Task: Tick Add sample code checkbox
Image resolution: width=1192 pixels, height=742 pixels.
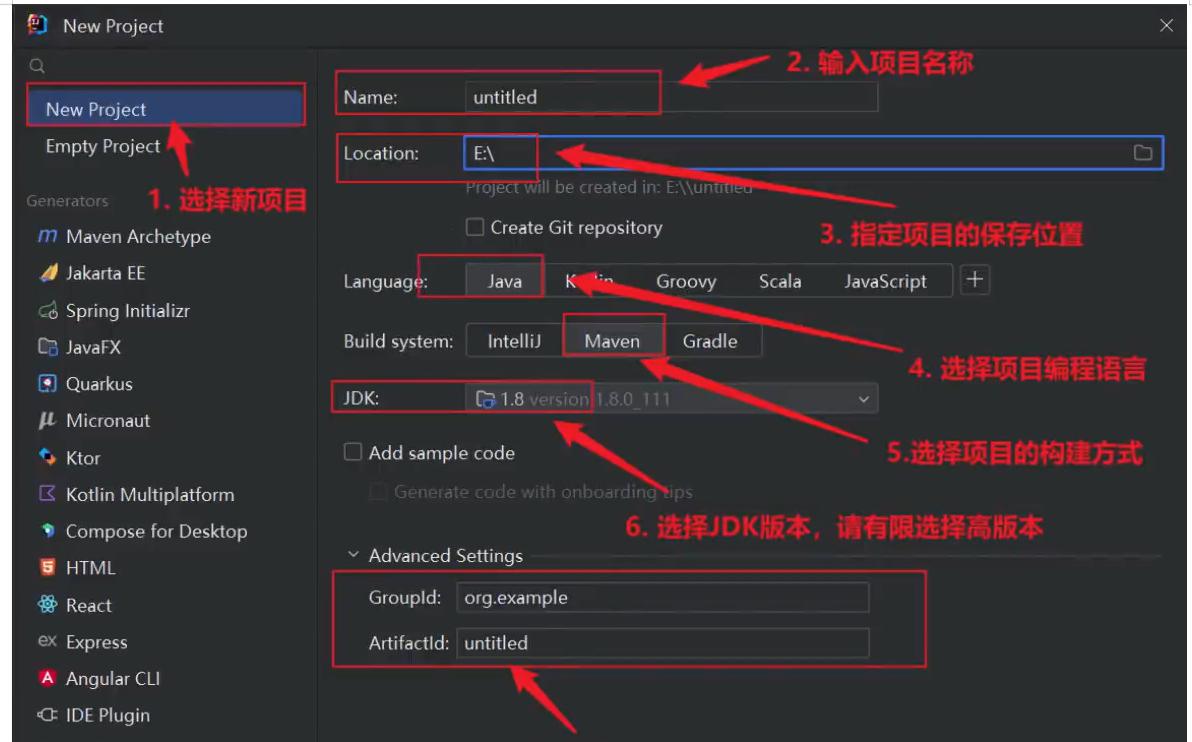Action: pyautogui.click(x=353, y=452)
